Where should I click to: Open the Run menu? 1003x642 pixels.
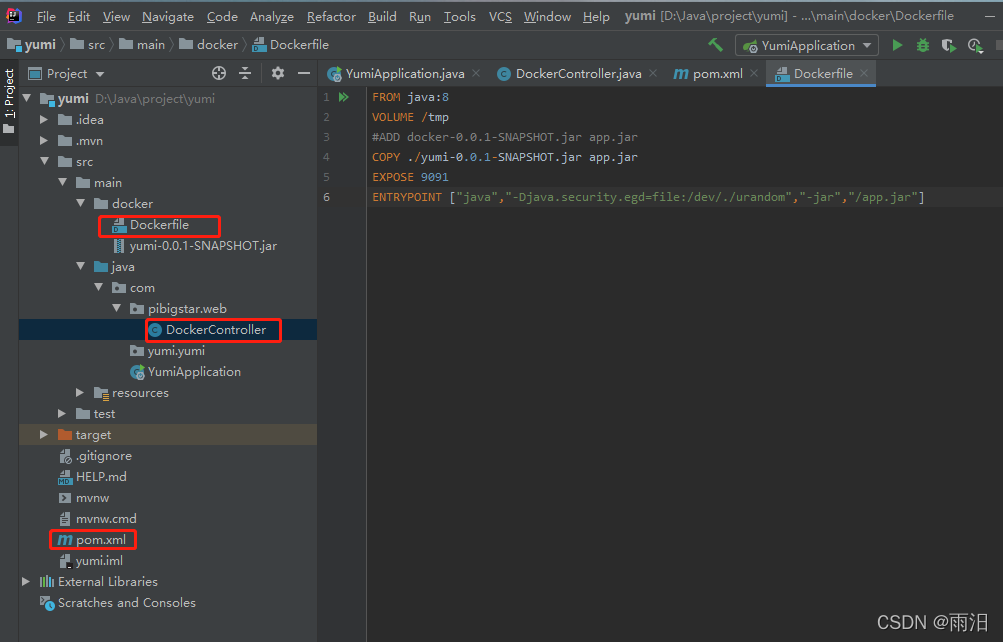pos(420,17)
